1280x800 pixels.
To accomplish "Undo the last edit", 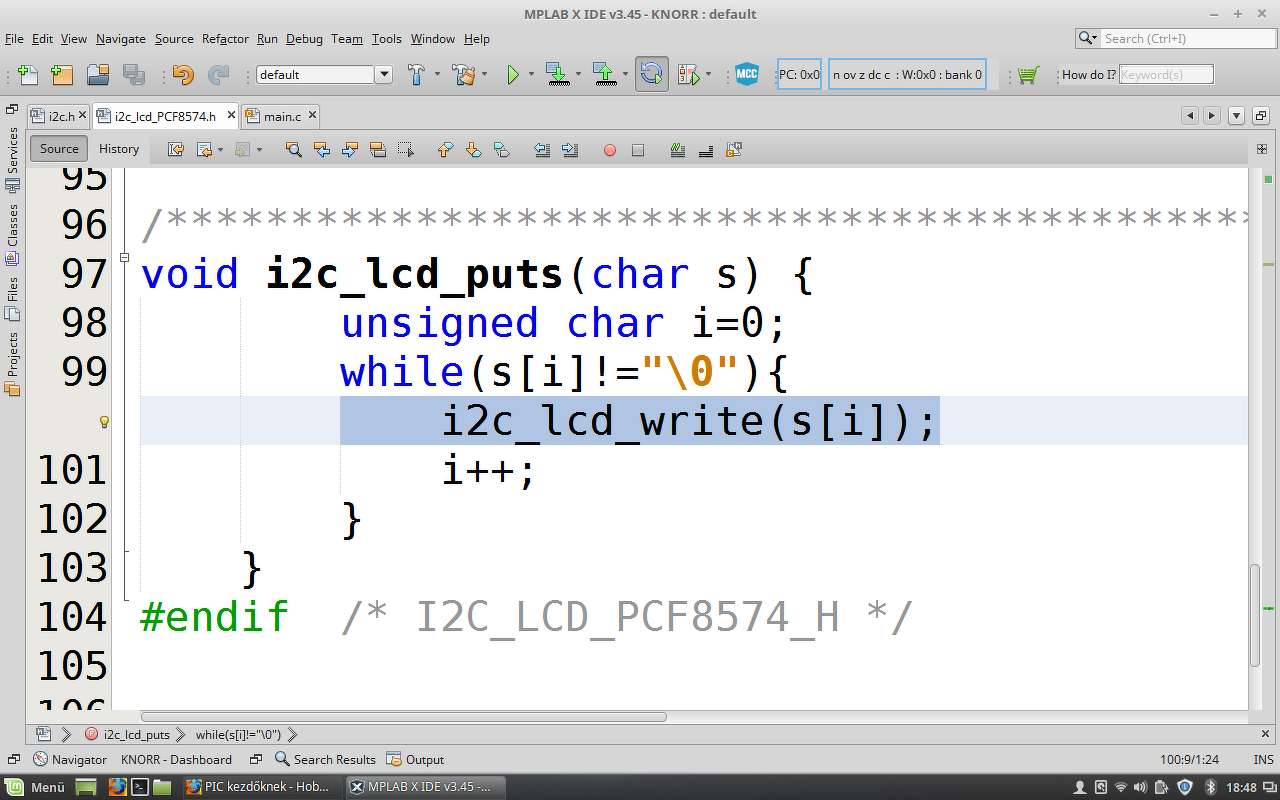I will pos(182,74).
